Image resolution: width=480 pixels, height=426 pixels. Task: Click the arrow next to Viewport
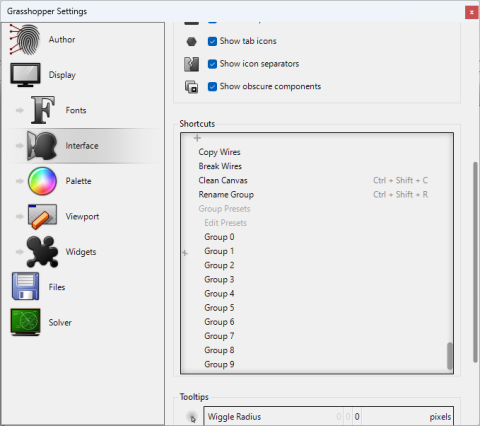click(20, 217)
